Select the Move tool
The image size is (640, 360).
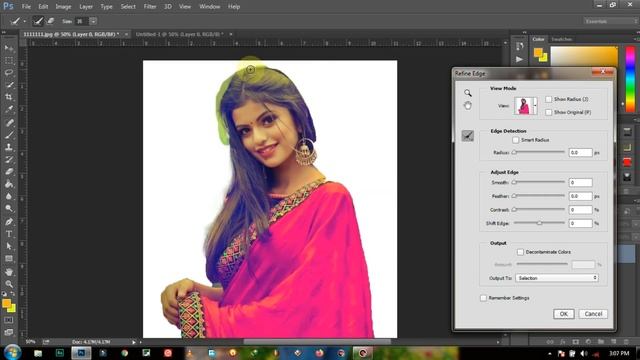pos(9,49)
